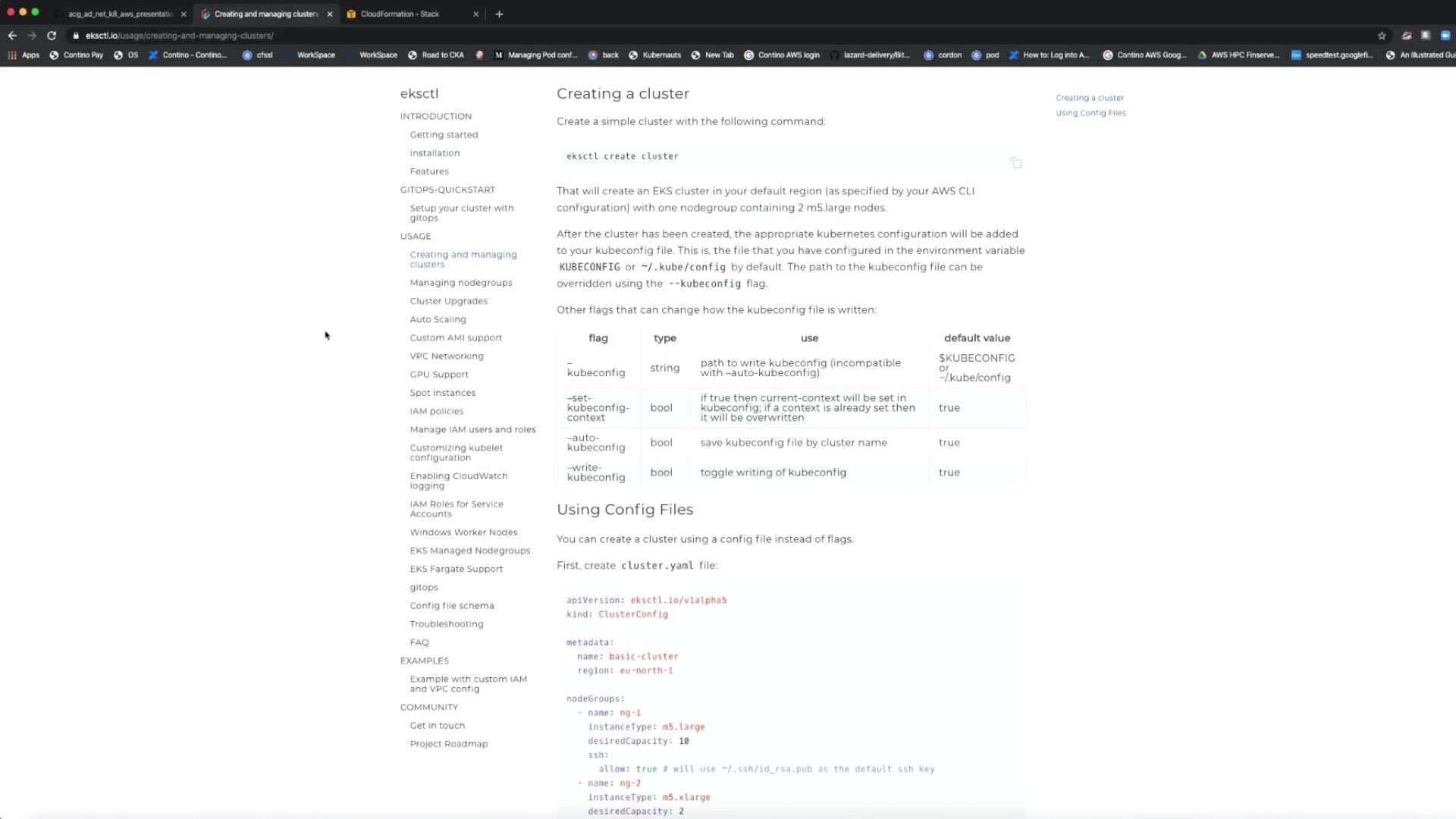Image resolution: width=1456 pixels, height=819 pixels.
Task: Copy the eksctl create cluster command
Action: pyautogui.click(x=1015, y=163)
